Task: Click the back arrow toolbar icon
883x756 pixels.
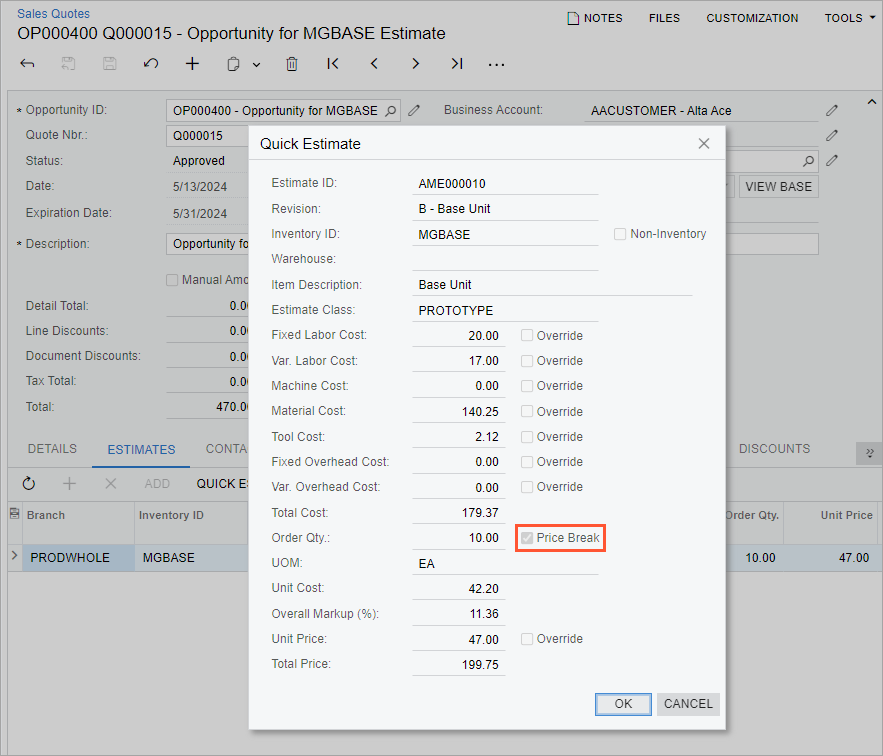Action: point(27,64)
